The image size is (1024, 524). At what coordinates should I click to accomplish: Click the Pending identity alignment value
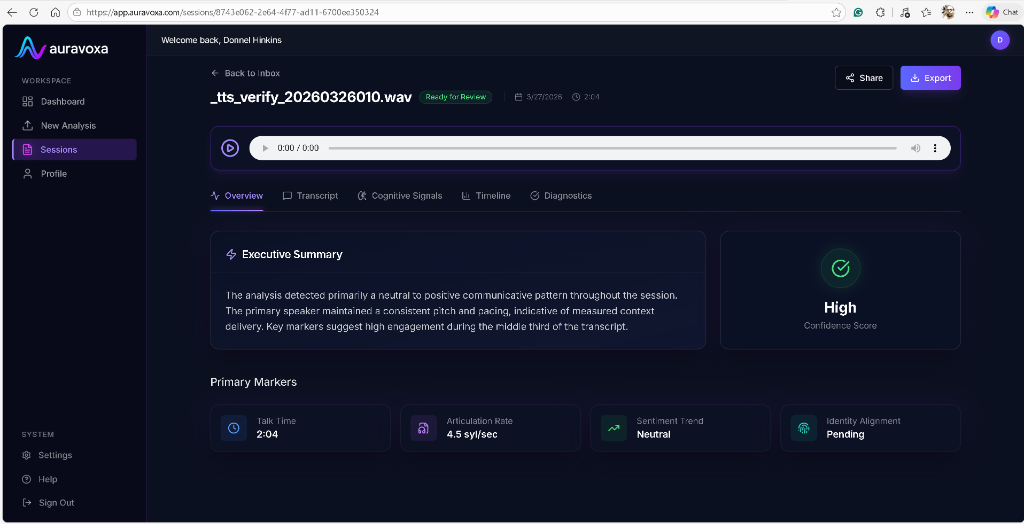[845, 434]
